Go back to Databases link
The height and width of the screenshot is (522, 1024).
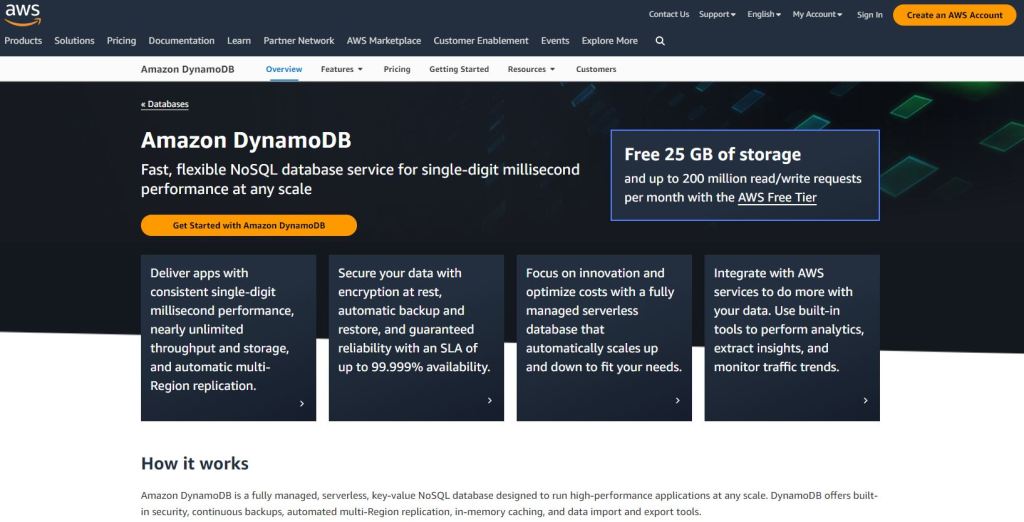(165, 105)
